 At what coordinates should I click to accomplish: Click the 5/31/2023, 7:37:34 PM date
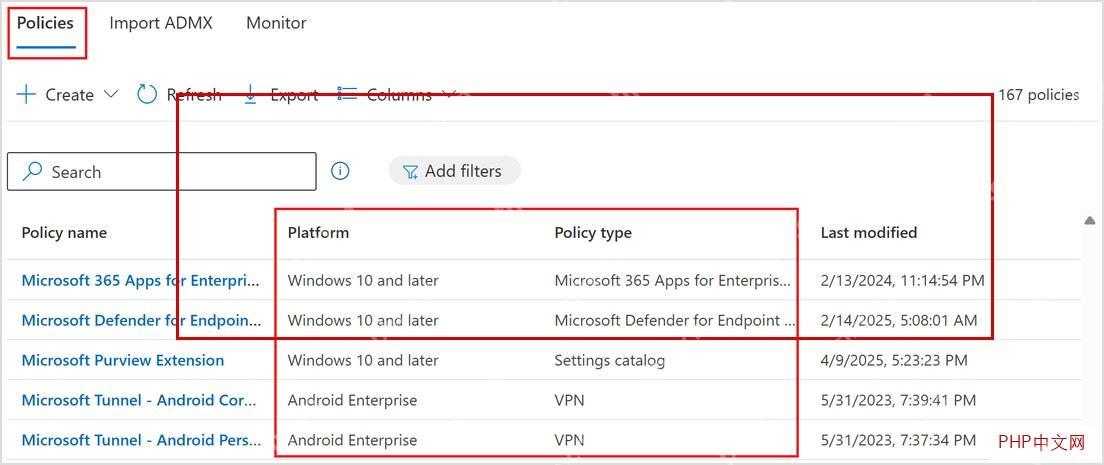(898, 441)
